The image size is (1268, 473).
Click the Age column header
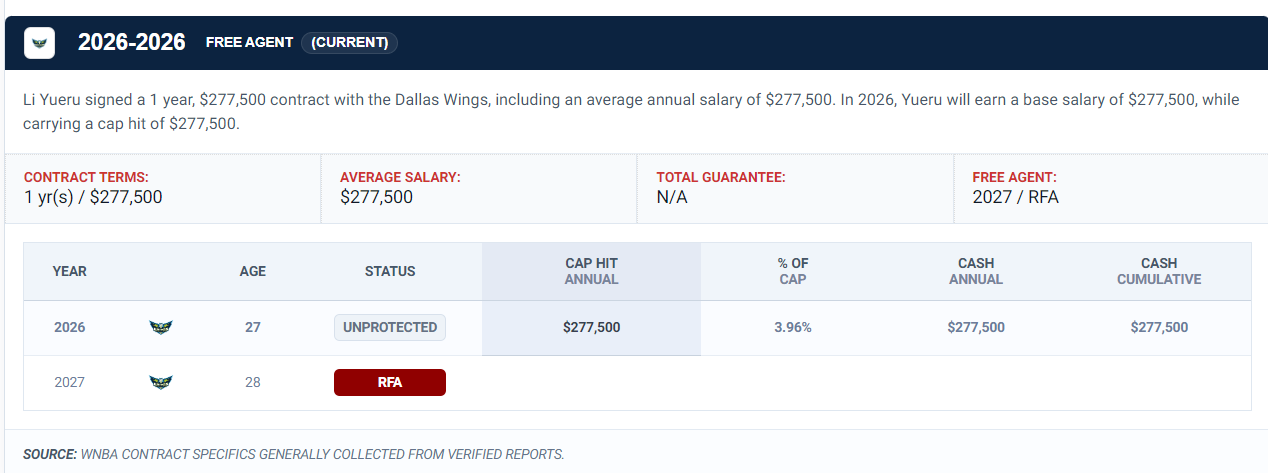[253, 271]
